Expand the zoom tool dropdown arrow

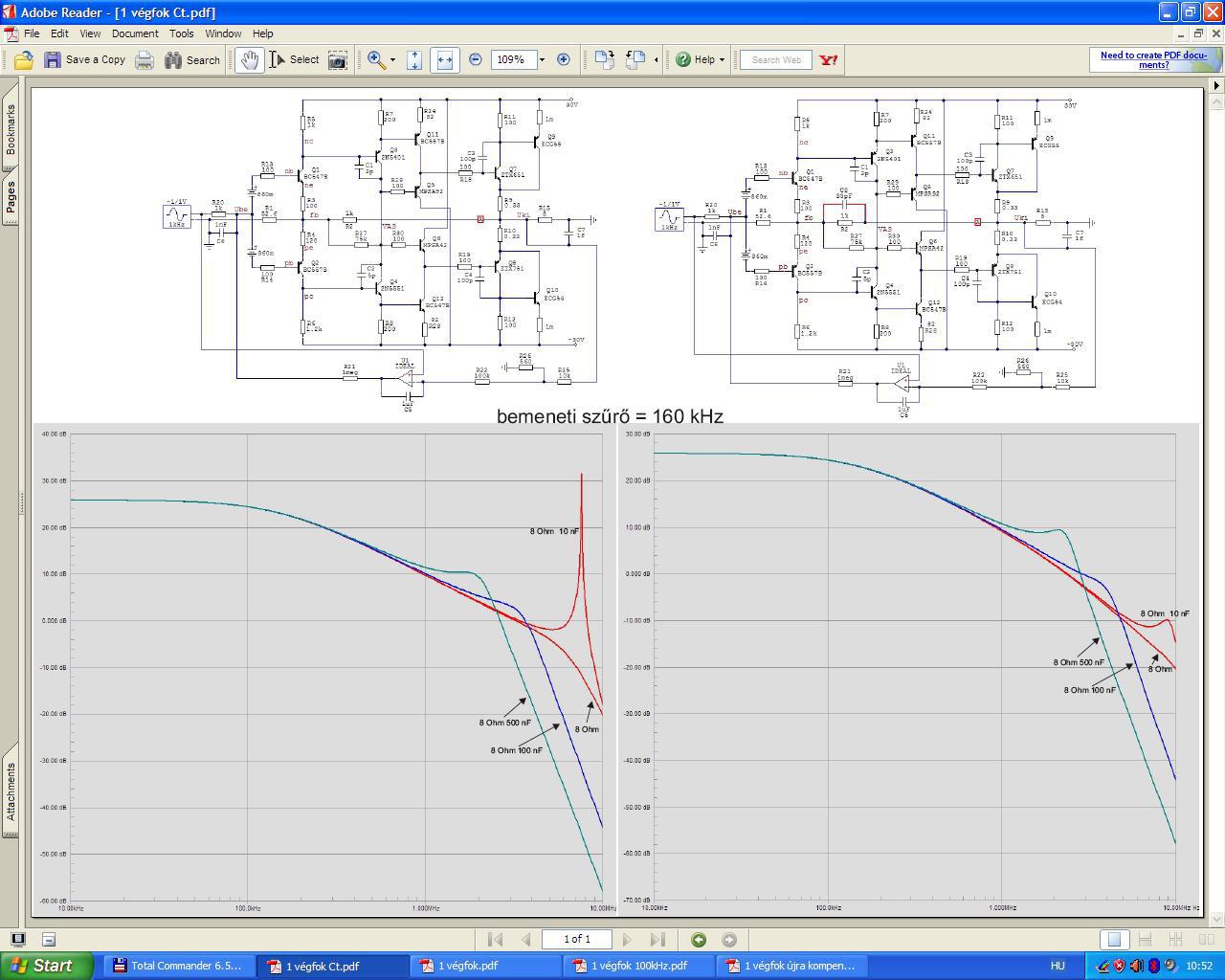click(392, 59)
